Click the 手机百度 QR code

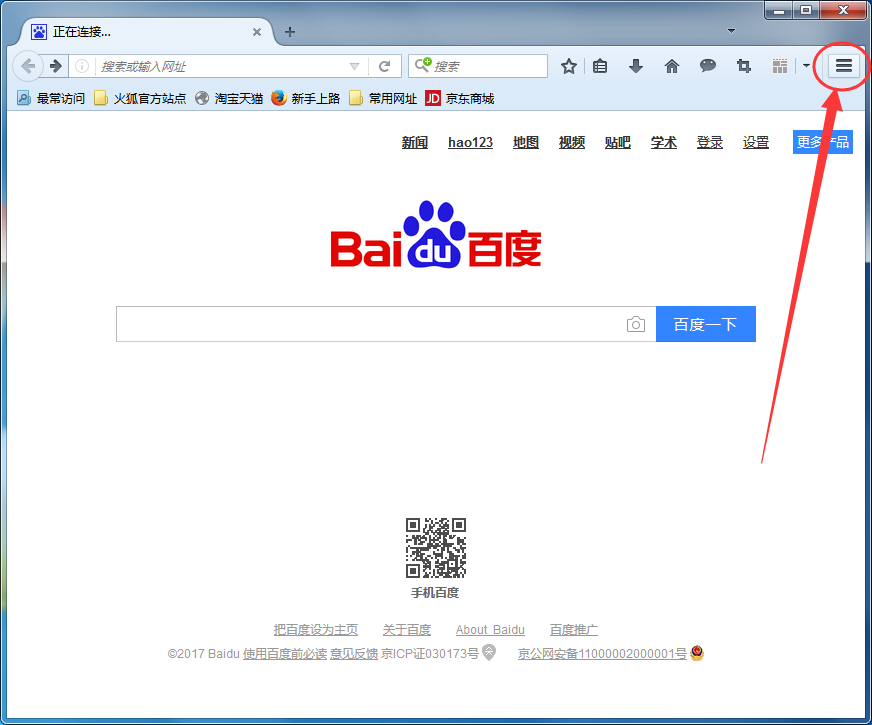tap(436, 548)
